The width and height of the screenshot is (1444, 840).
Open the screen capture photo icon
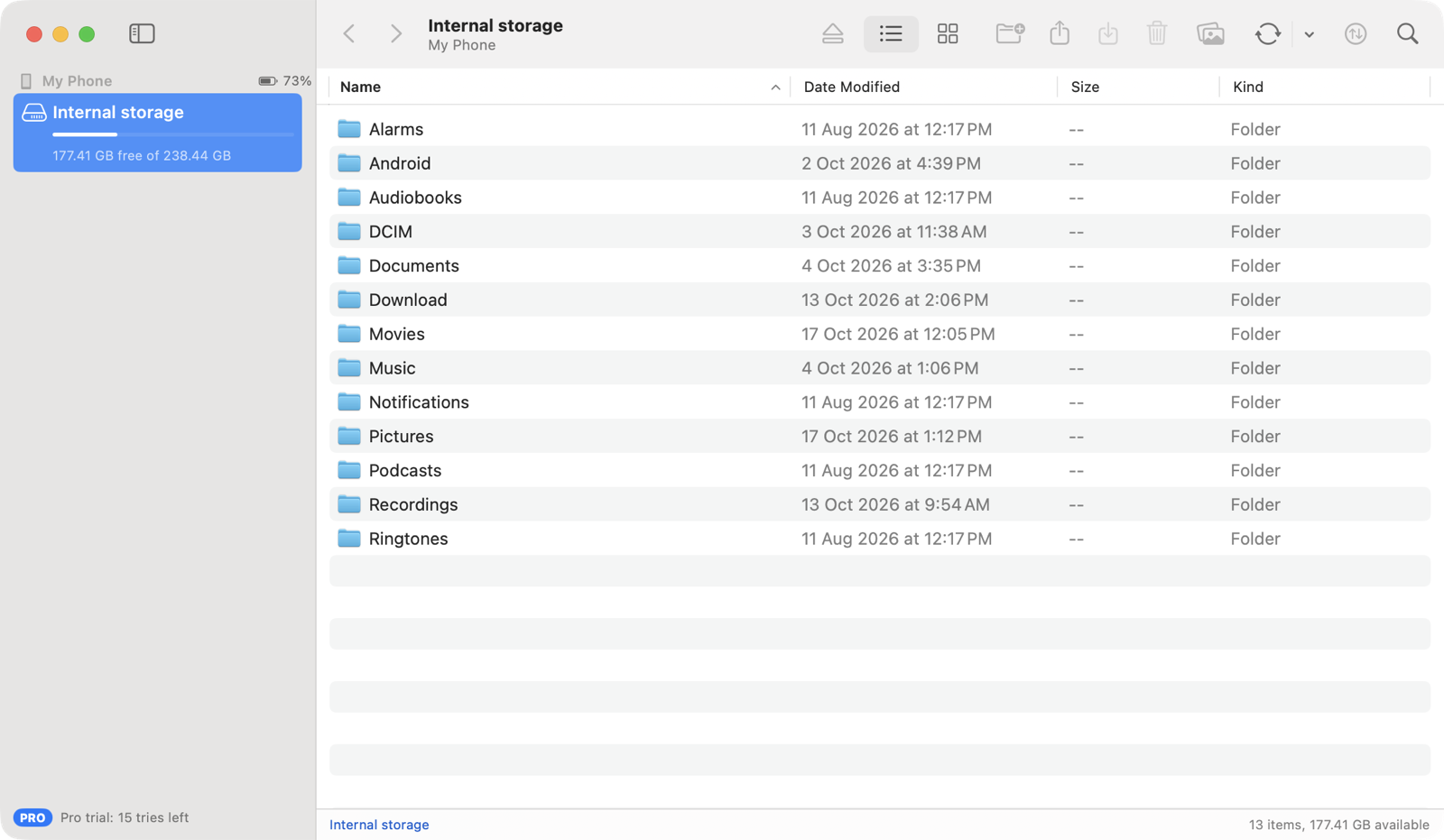pyautogui.click(x=1210, y=34)
